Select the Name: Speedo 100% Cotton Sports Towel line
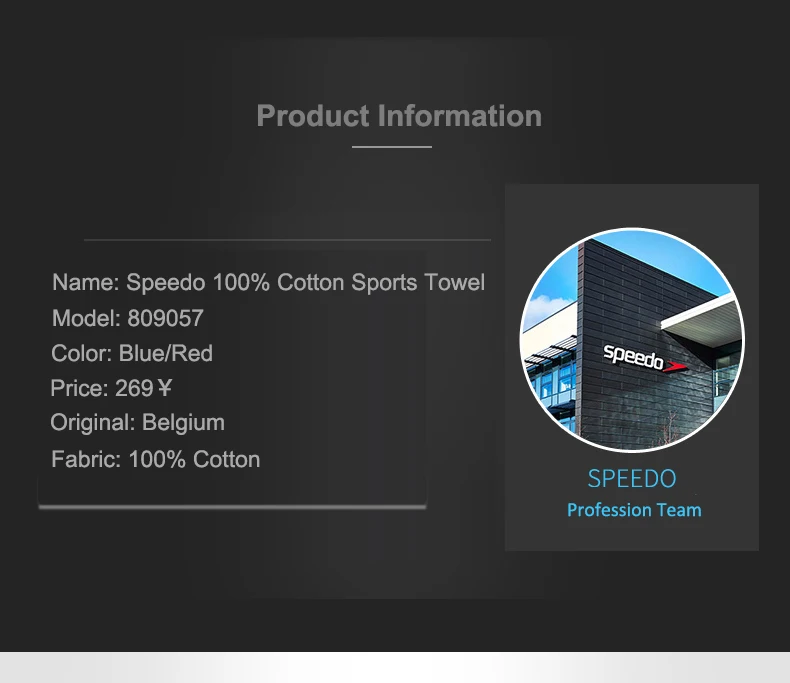The width and height of the screenshot is (790, 683). [x=269, y=282]
